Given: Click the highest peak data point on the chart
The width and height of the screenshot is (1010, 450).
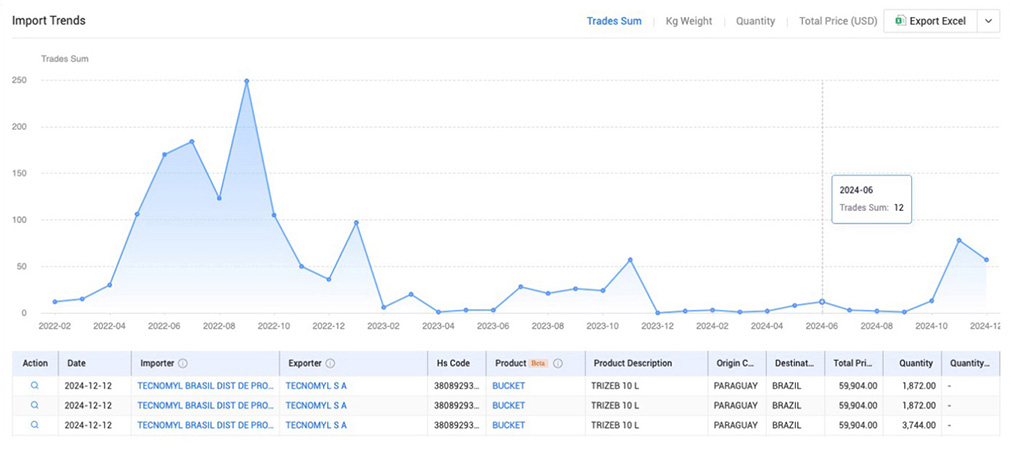Looking at the screenshot, I should coord(246,81).
